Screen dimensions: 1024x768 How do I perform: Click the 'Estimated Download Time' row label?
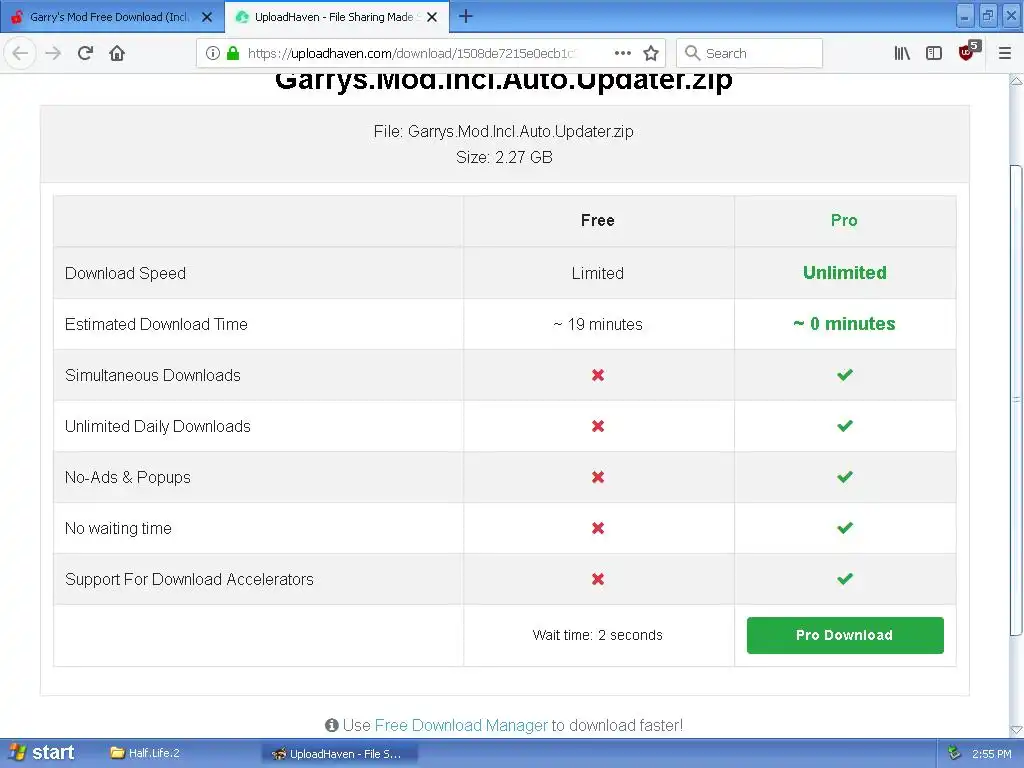pyautogui.click(x=156, y=324)
